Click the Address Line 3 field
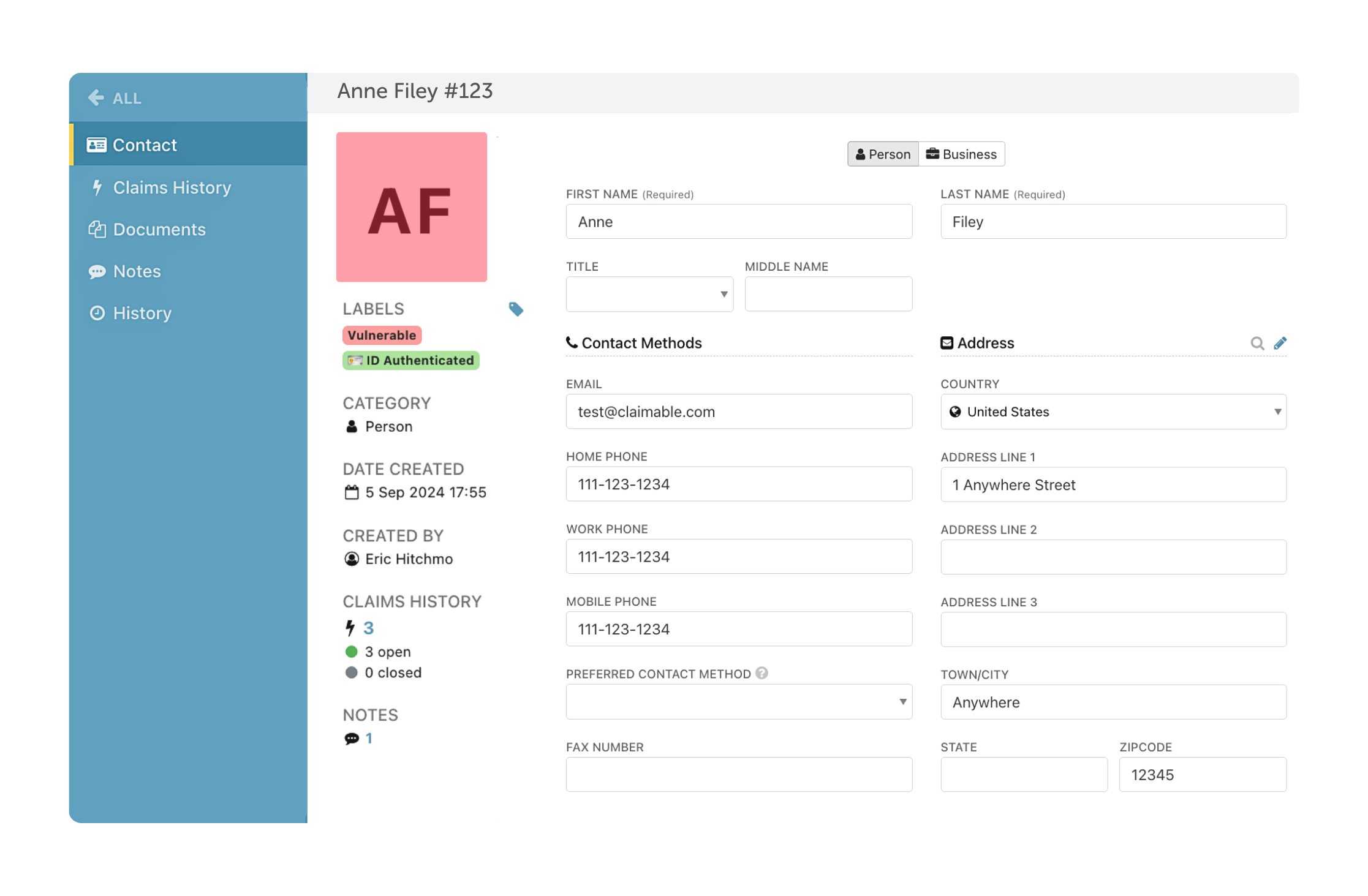The width and height of the screenshot is (1368, 896). (1113, 630)
